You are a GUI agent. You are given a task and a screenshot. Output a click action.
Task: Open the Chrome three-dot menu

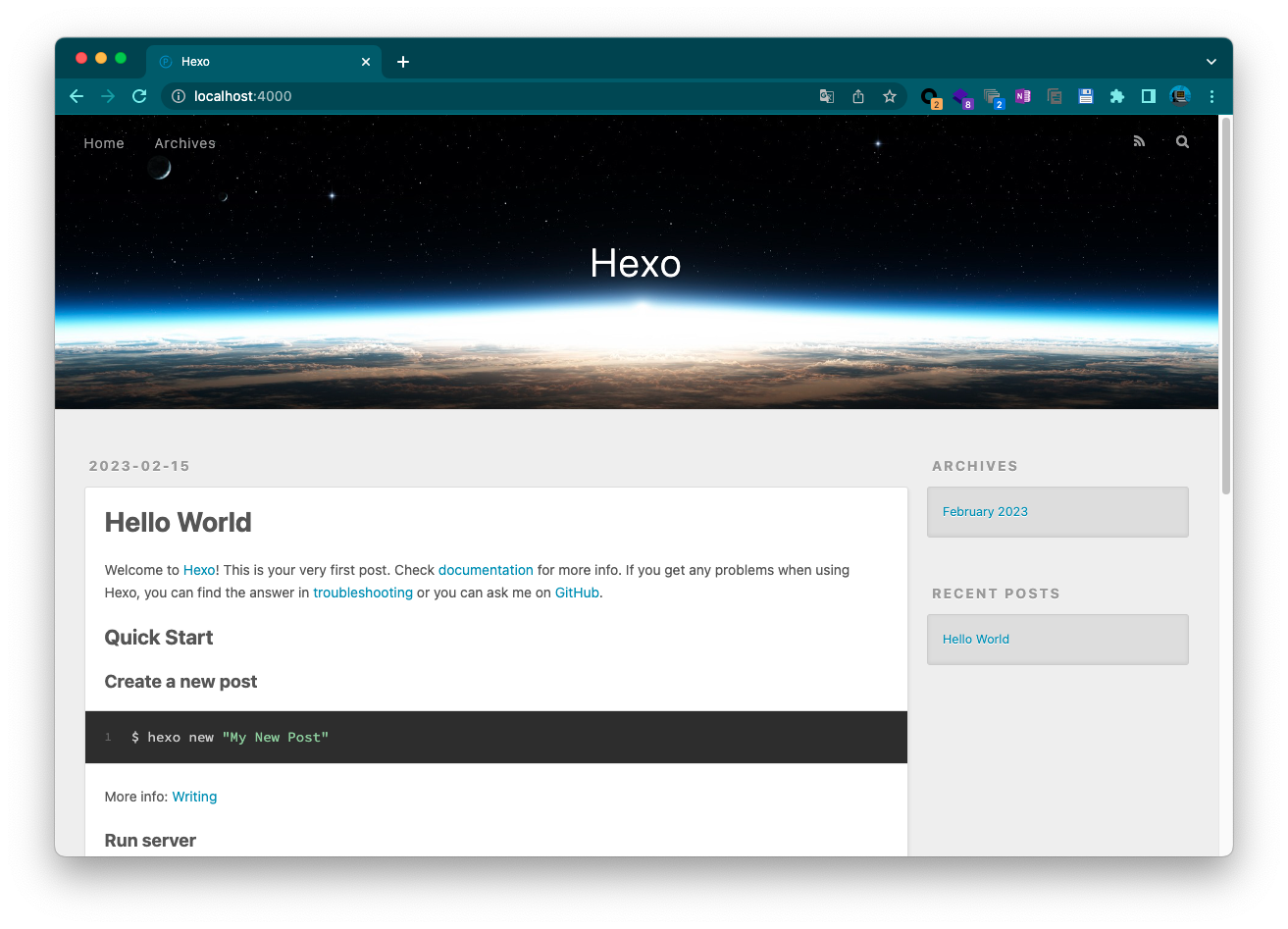click(x=1211, y=96)
